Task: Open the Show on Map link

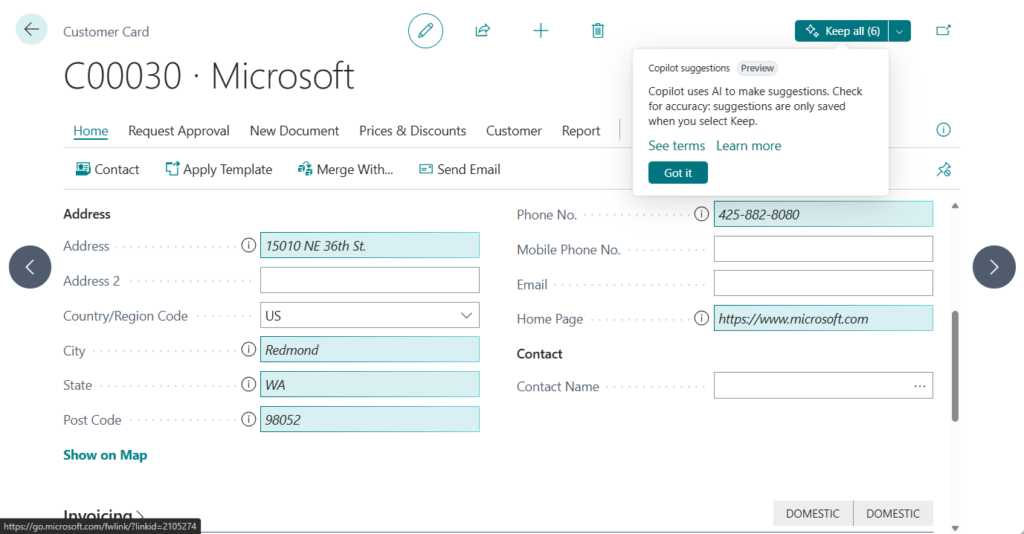Action: pyautogui.click(x=105, y=455)
